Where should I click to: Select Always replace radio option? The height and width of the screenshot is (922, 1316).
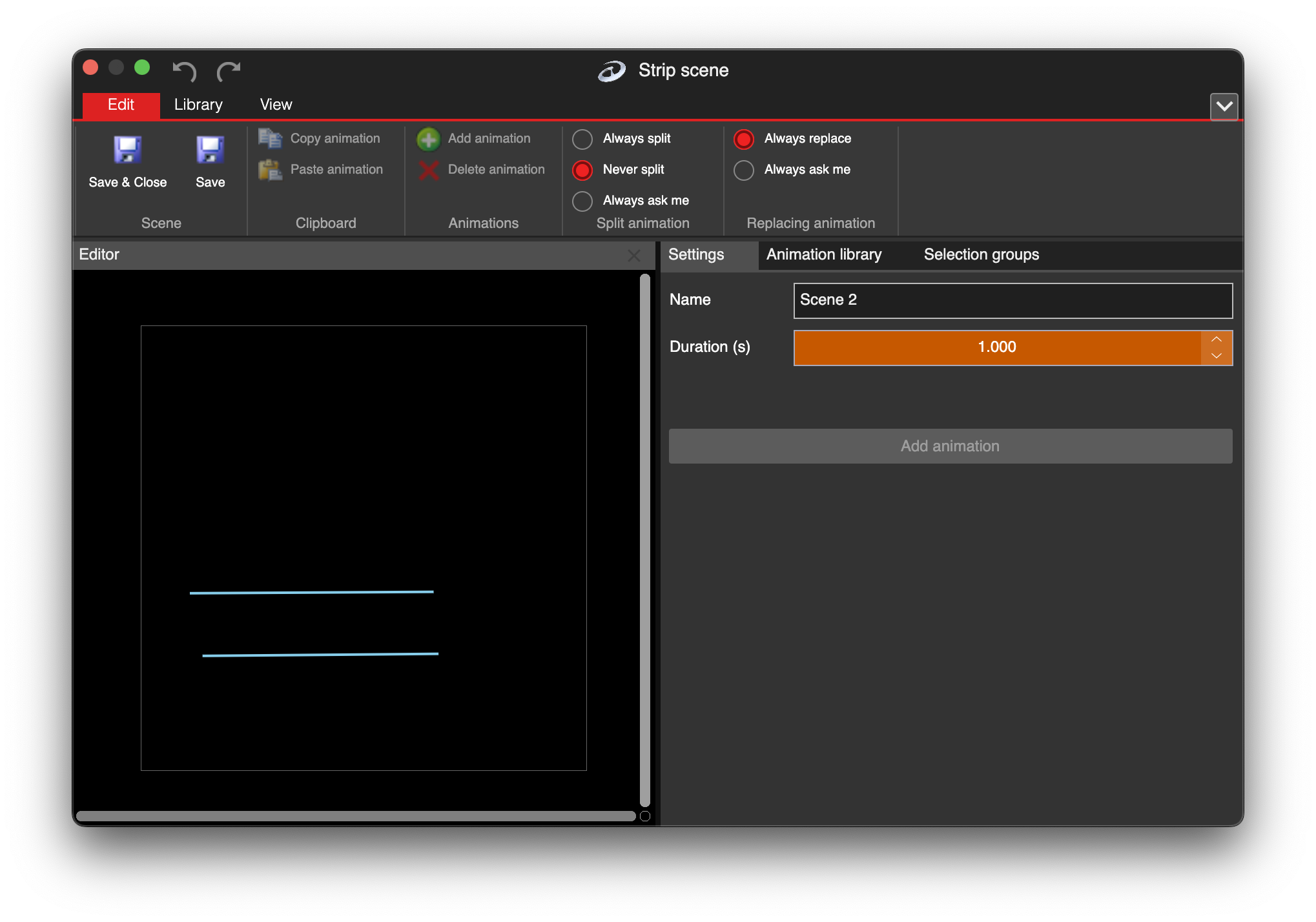point(744,139)
